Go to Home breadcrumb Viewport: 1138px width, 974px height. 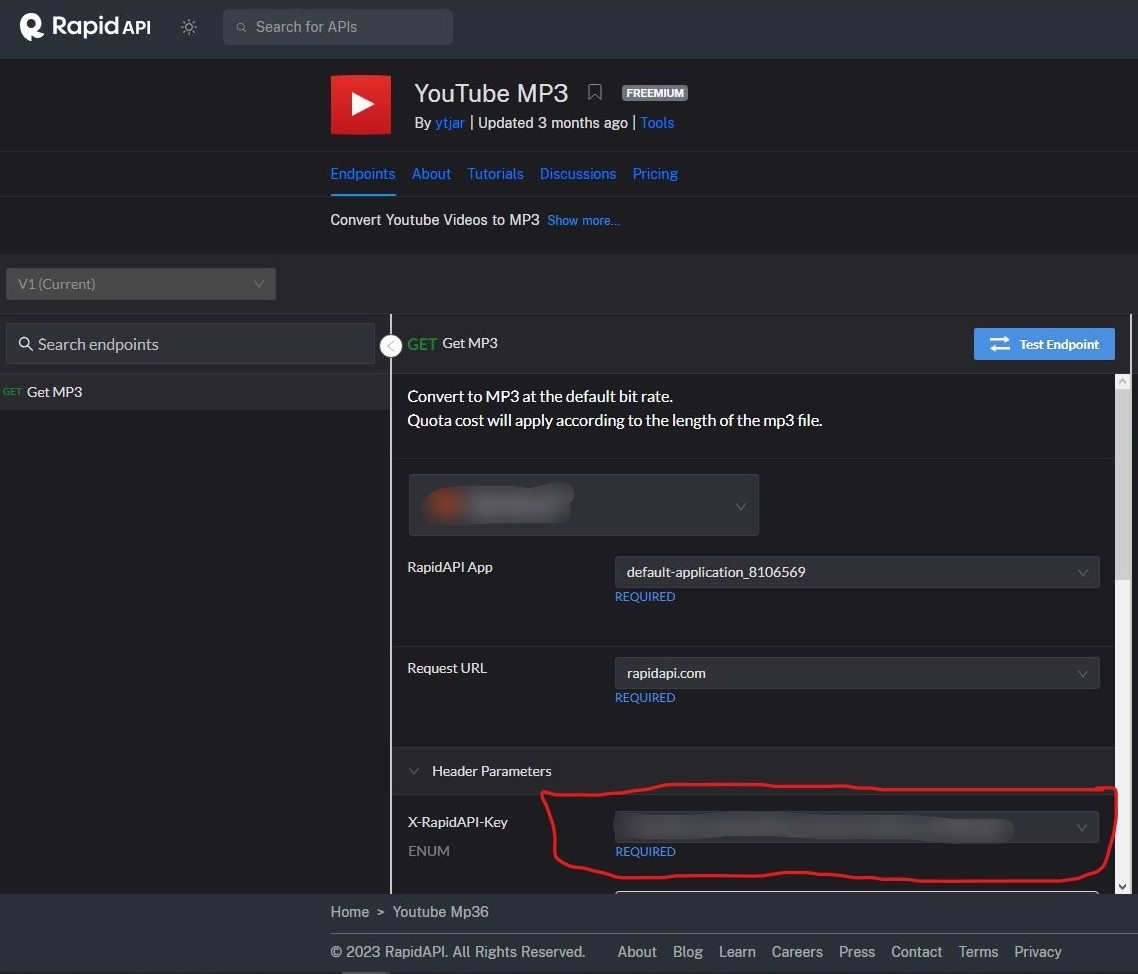pos(350,912)
